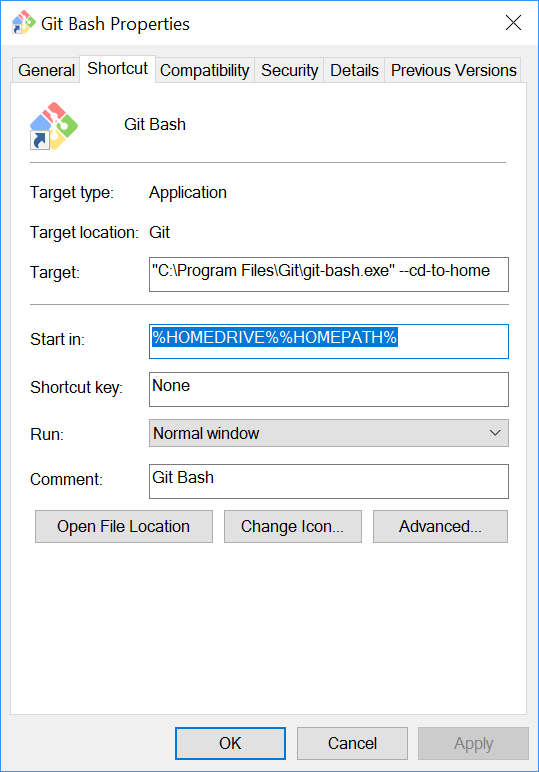The image size is (539, 772).
Task: Show the Previous Versions tab
Action: point(453,70)
